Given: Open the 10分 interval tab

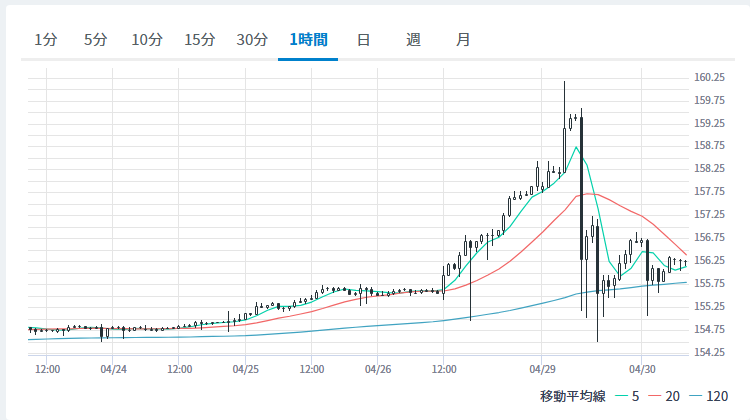Looking at the screenshot, I should point(147,40).
